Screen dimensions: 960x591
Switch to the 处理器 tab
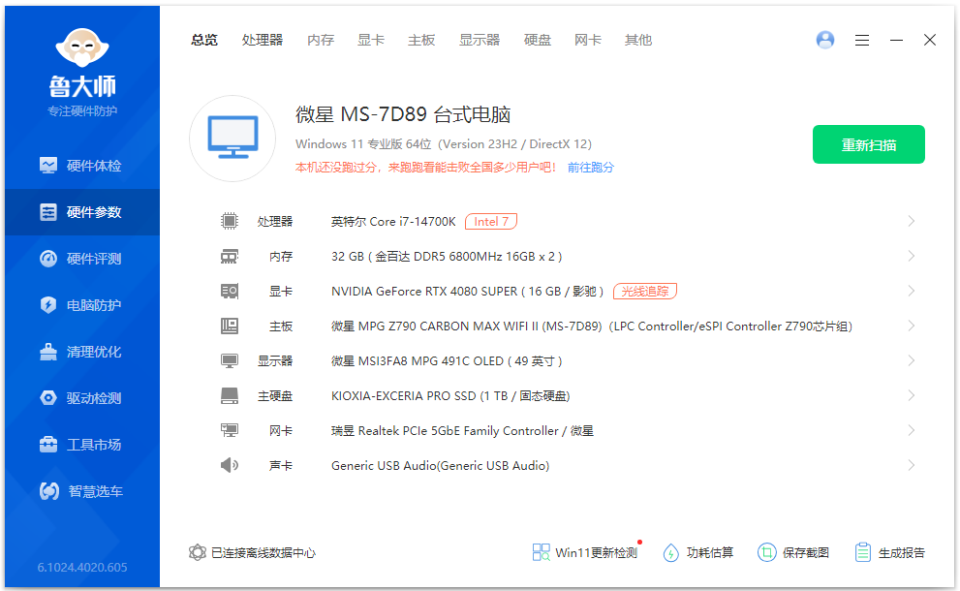[x=262, y=40]
